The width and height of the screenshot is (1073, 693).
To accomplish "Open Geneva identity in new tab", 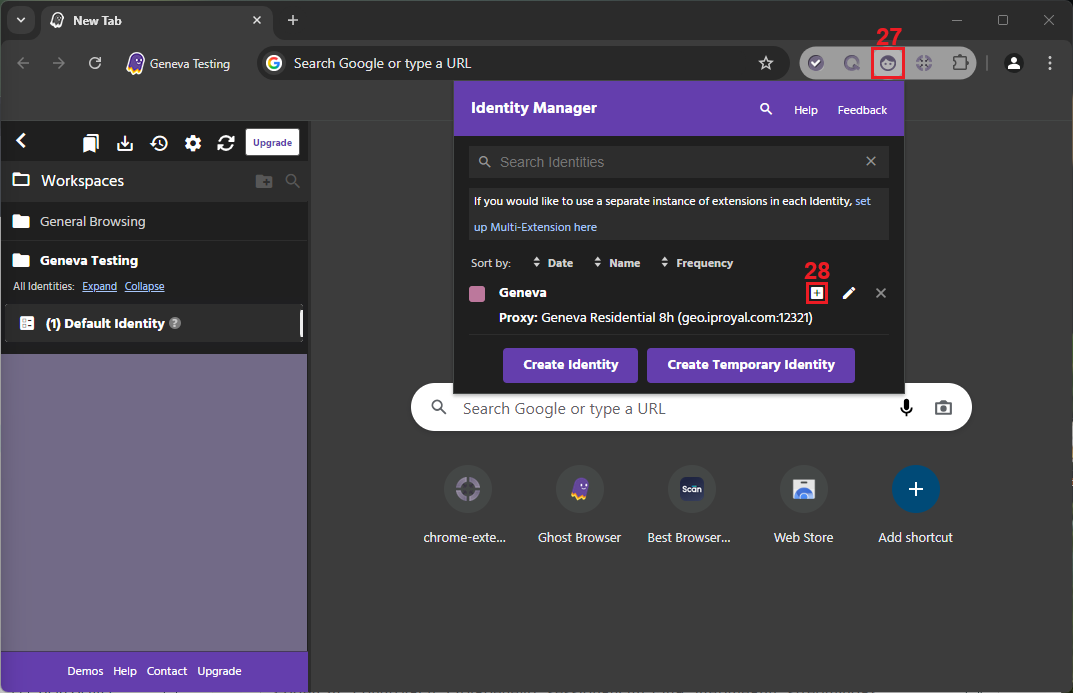I will (816, 293).
